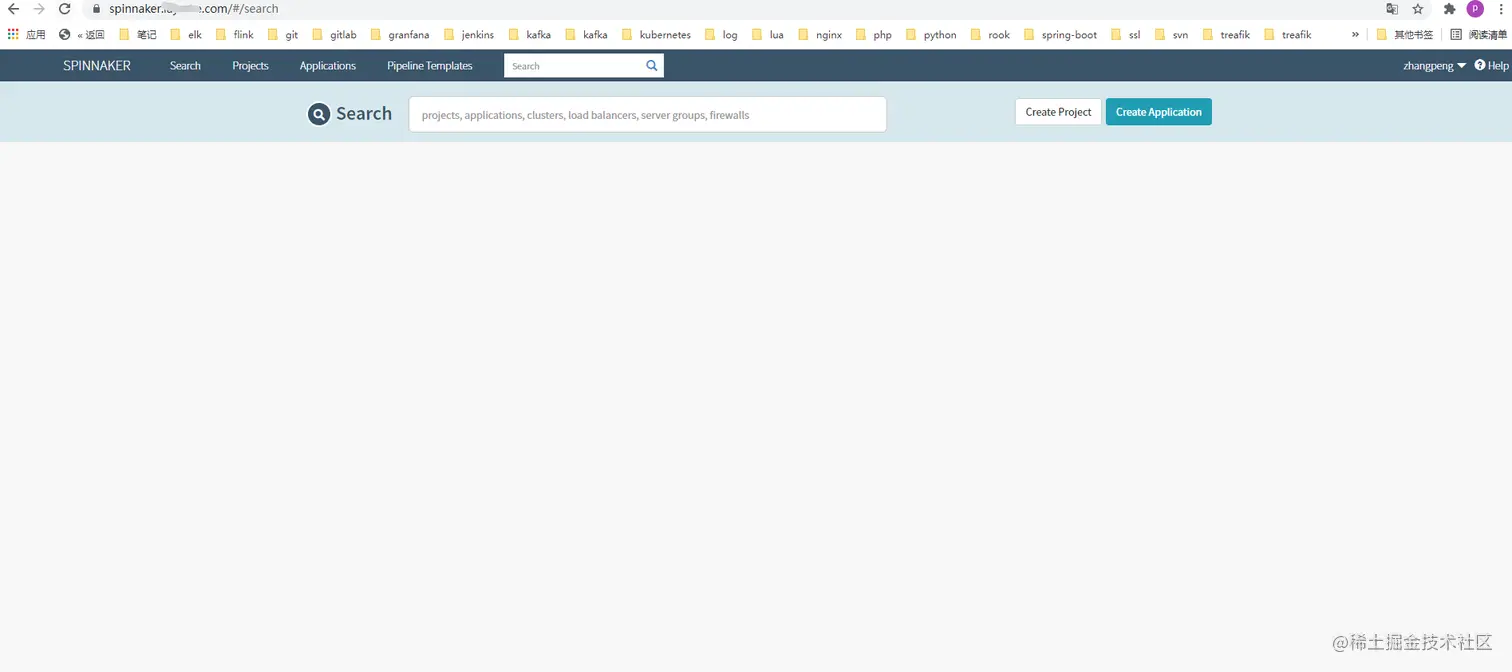
Task: Open the python bookmark folder
Action: 931,34
